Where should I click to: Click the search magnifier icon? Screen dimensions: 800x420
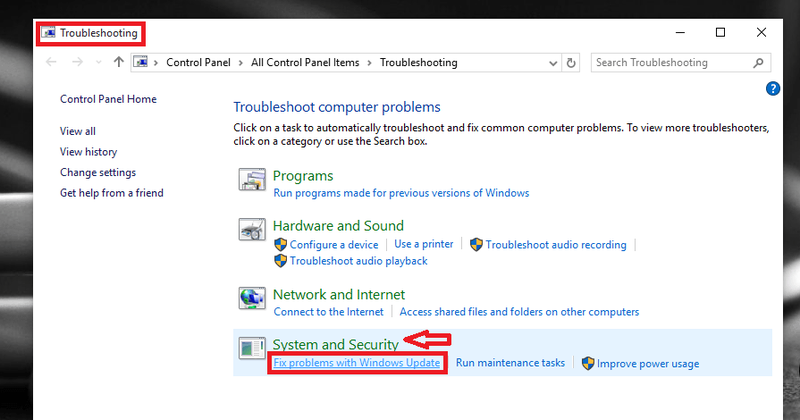(759, 63)
